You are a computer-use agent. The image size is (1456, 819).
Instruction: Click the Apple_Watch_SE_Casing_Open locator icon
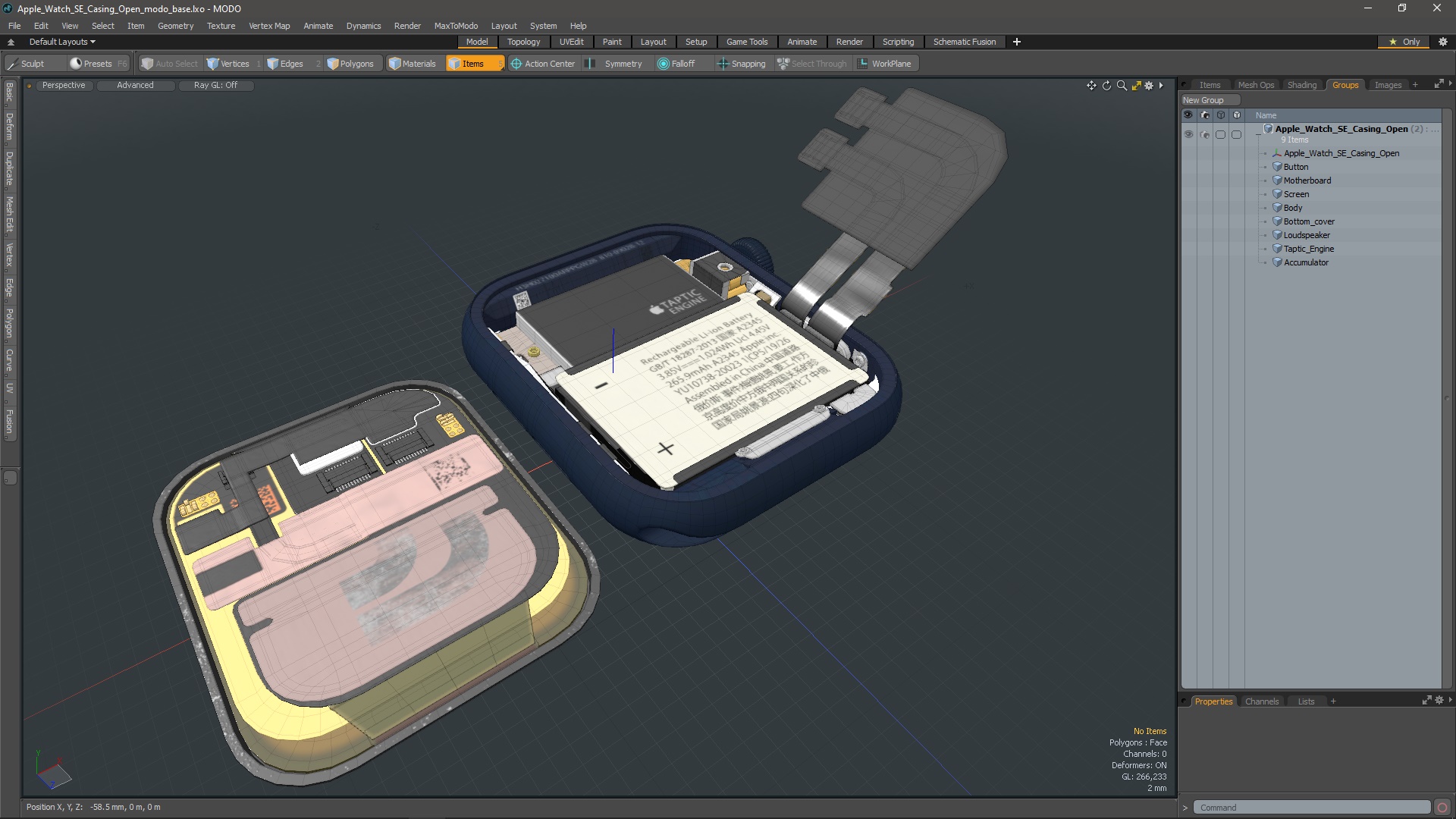pos(1277,153)
